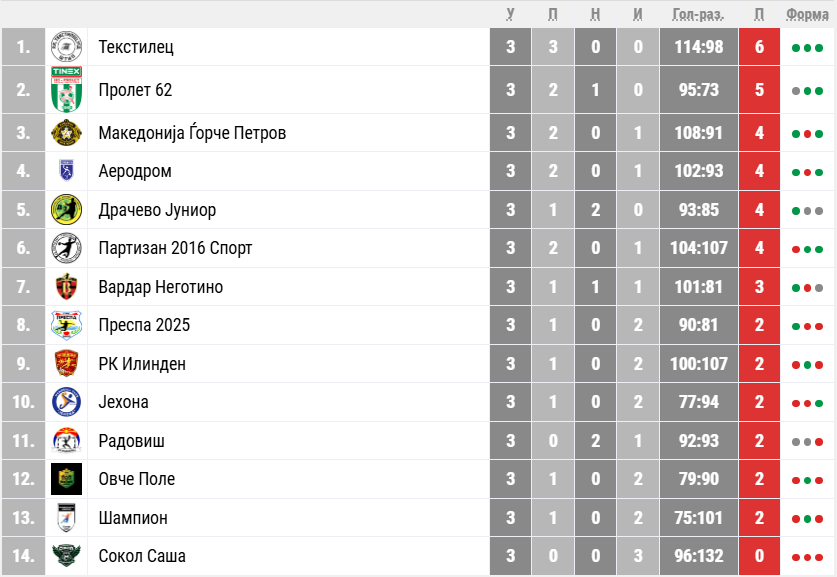This screenshot has width=837, height=577.
Task: Click the Пролет 62 Tinex crest
Action: [66, 90]
